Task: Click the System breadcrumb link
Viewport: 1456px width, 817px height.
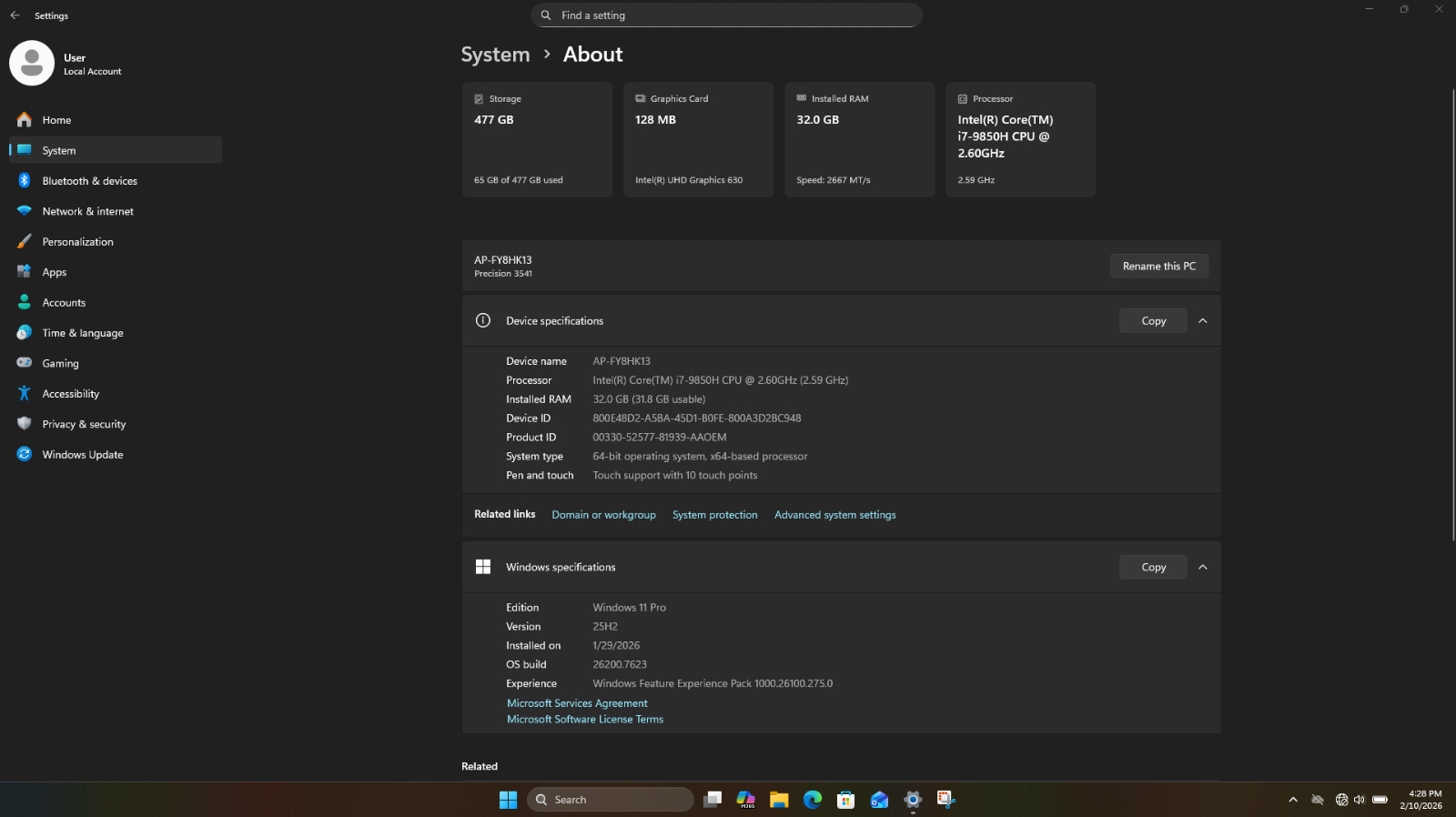Action: coord(495,55)
